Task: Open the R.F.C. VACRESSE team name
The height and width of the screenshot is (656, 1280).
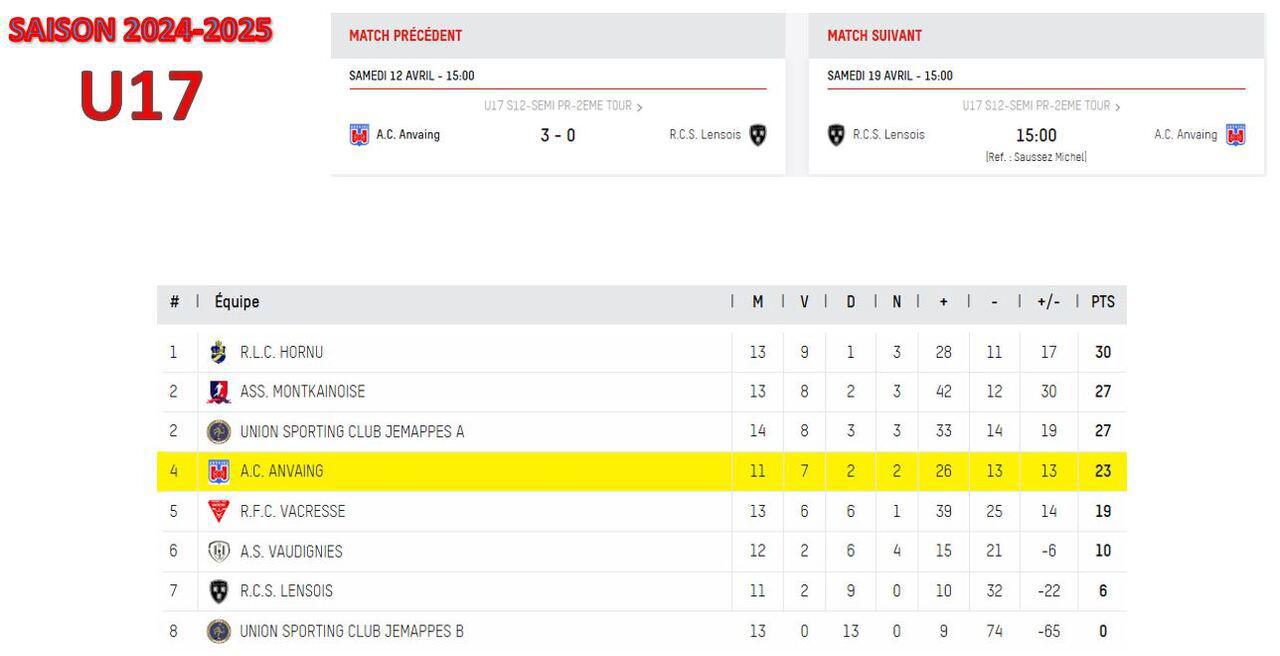Action: tap(292, 512)
